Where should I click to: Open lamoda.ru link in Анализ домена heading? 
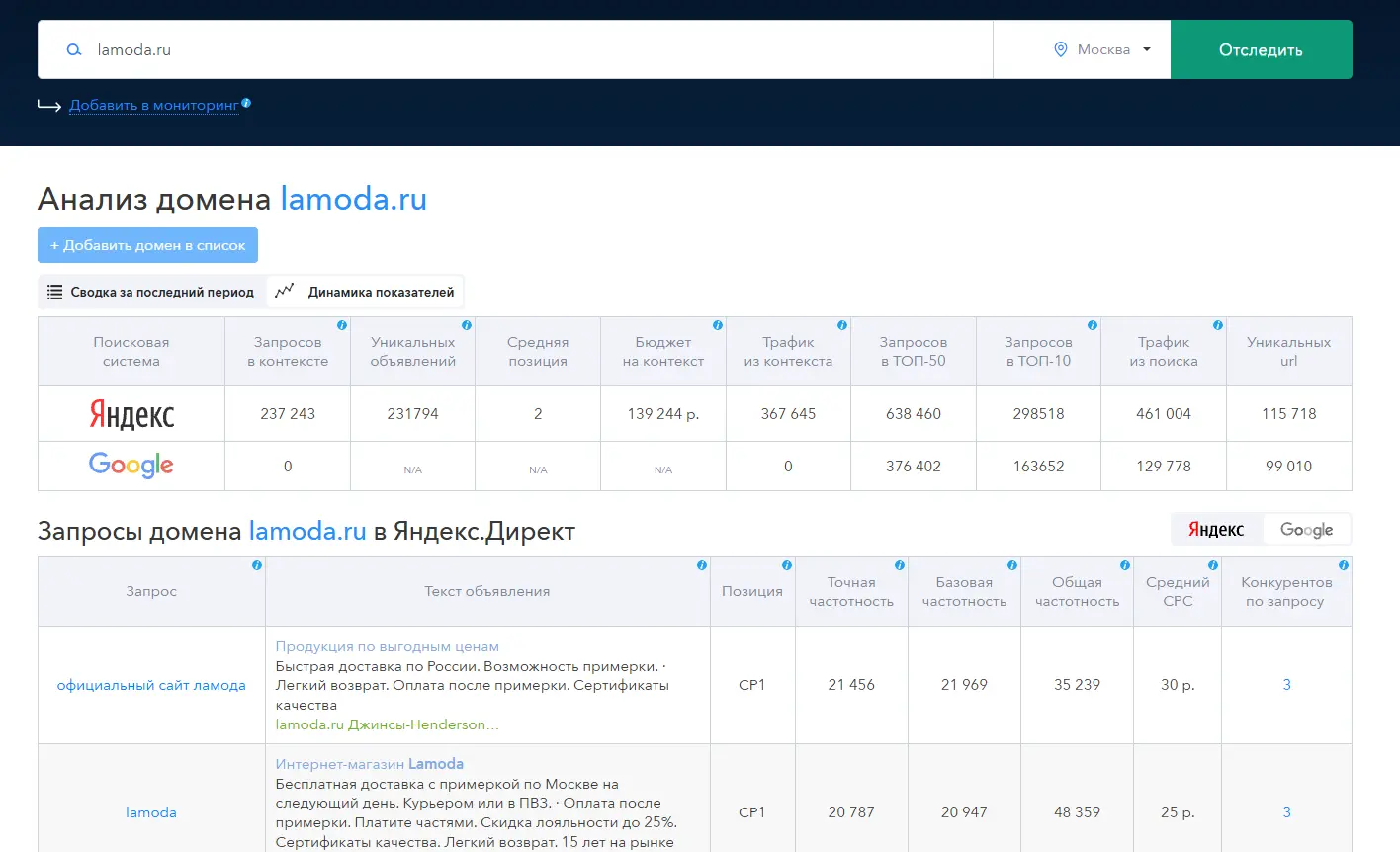(x=354, y=199)
